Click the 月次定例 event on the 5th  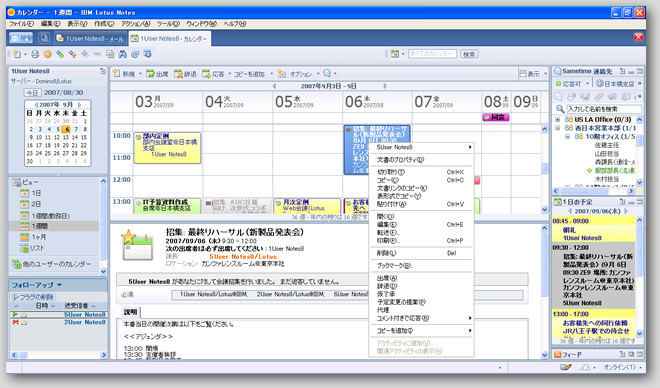(x=307, y=205)
